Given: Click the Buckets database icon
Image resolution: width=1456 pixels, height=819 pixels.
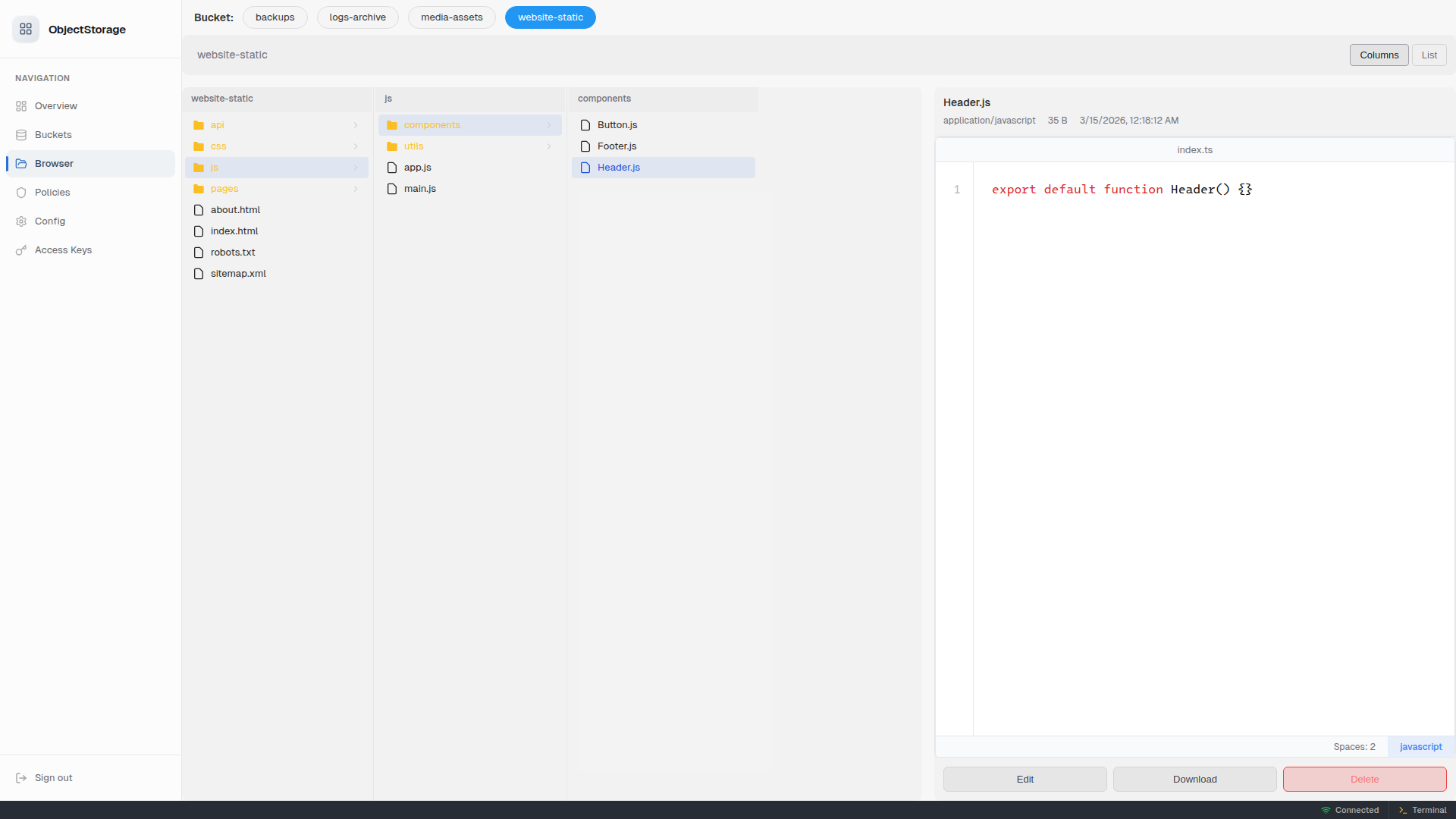Looking at the screenshot, I should (21, 135).
